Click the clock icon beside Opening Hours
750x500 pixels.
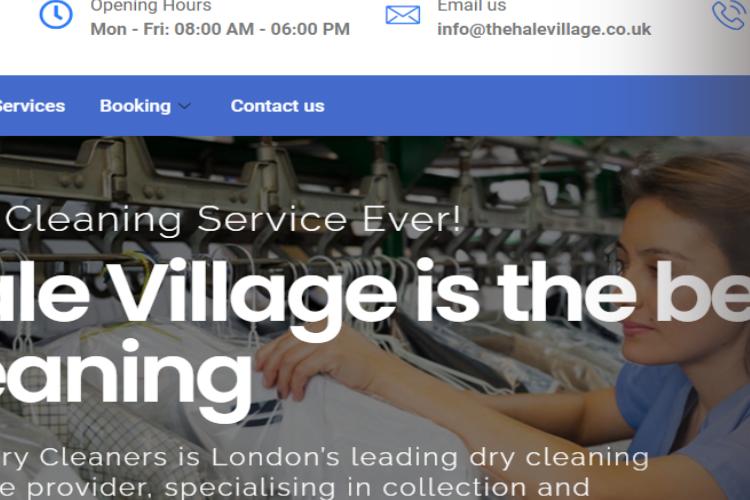click(x=56, y=14)
